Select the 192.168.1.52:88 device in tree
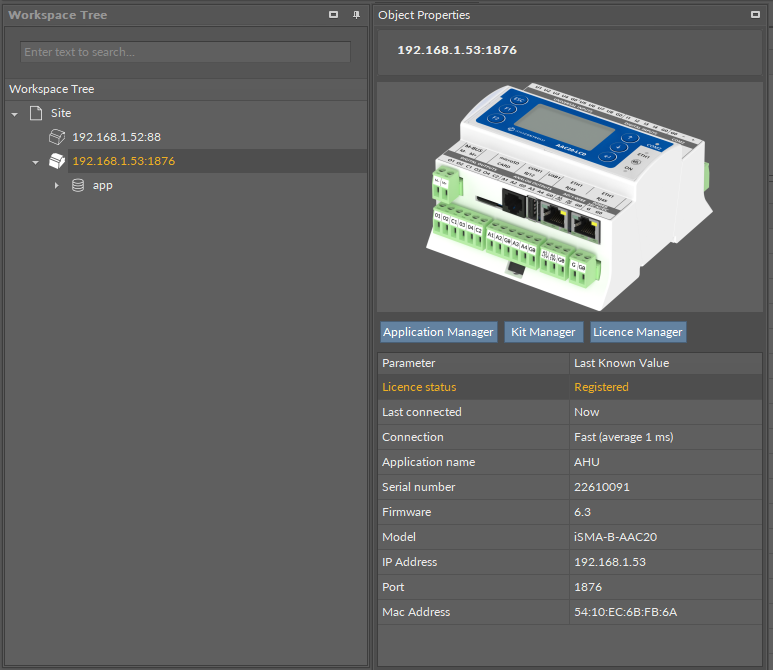Screen dimensions: 773x670 [x=116, y=137]
